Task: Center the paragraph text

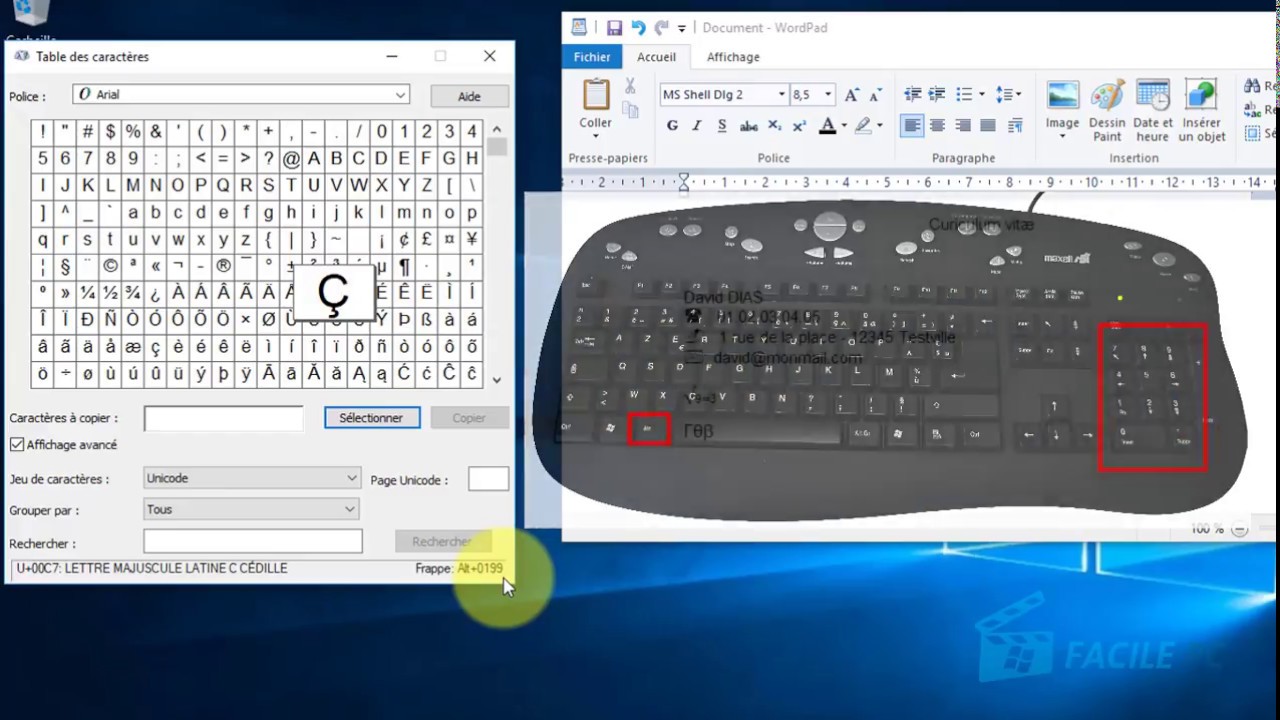Action: [937, 126]
